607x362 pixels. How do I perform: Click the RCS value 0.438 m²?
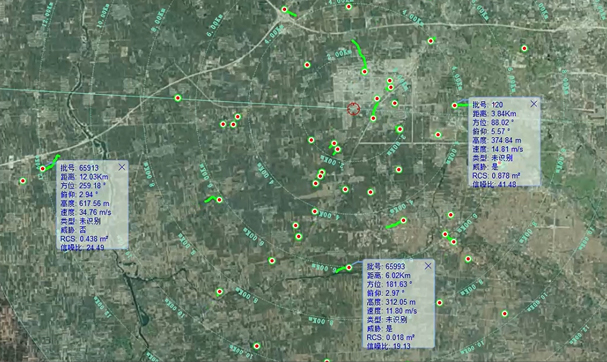pos(94,239)
